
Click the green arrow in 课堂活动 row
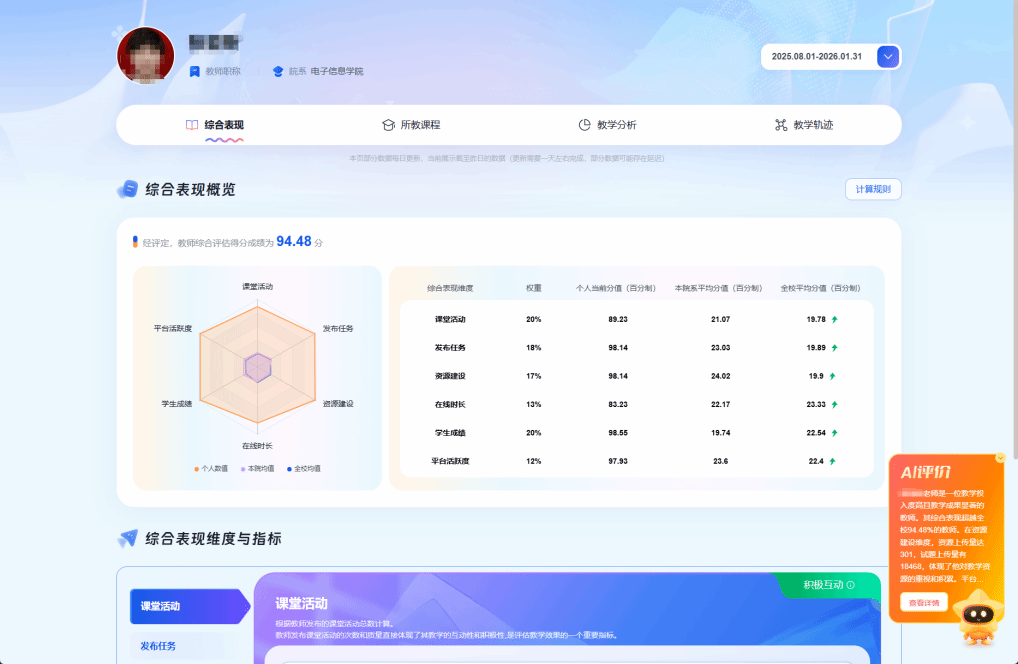point(834,319)
